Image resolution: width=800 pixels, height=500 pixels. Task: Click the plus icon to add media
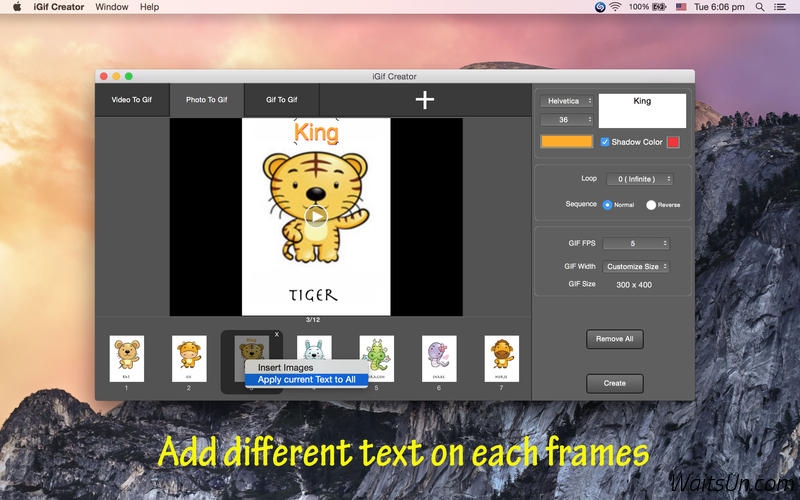click(424, 100)
